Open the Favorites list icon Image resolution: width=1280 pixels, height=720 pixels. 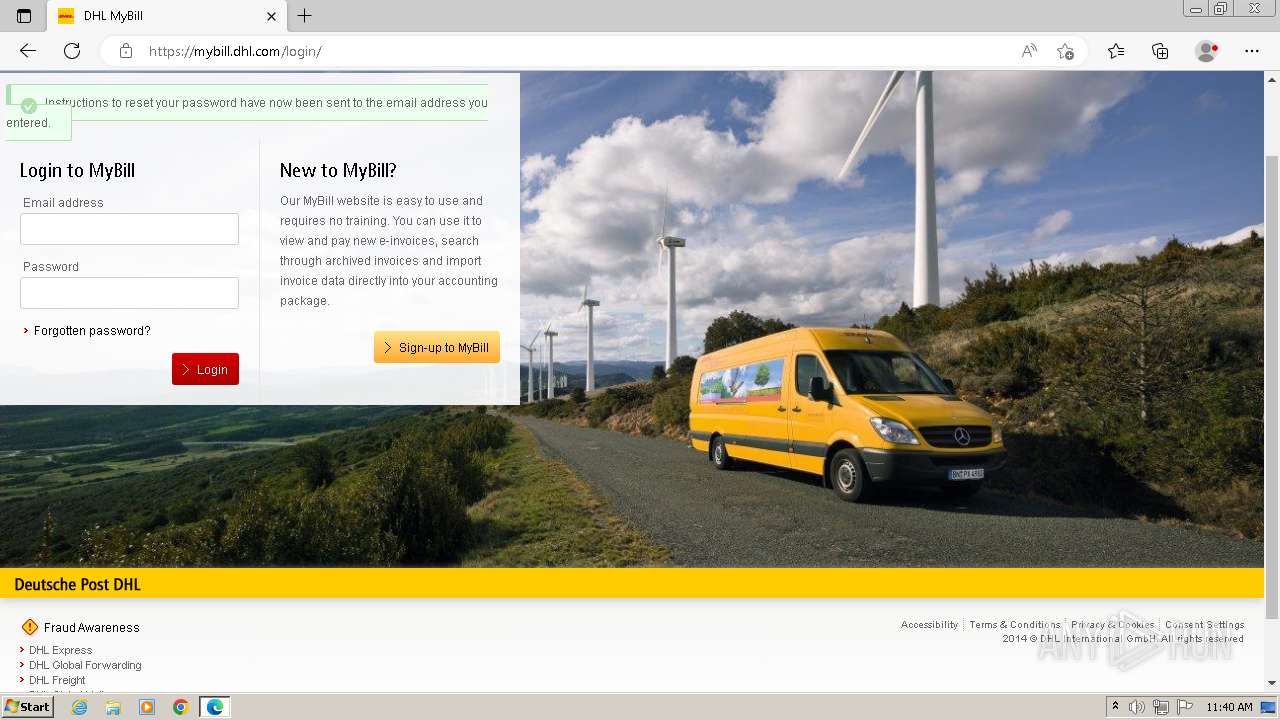(1116, 51)
